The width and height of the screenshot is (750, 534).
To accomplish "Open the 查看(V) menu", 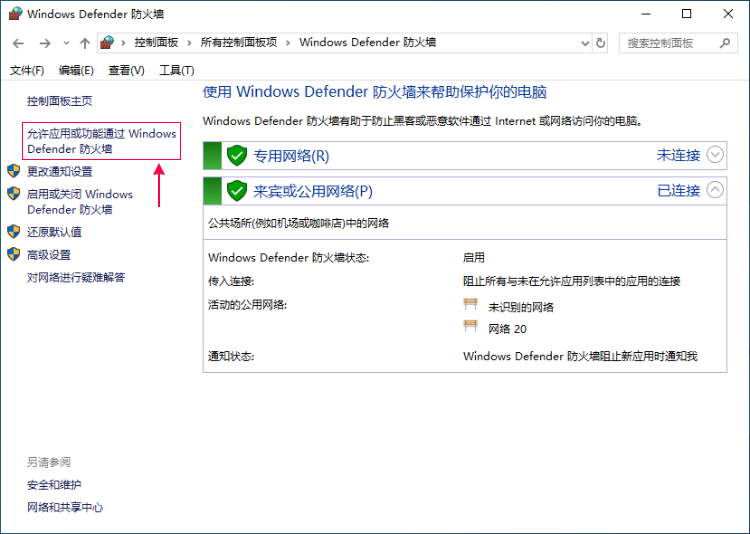I will [x=126, y=70].
